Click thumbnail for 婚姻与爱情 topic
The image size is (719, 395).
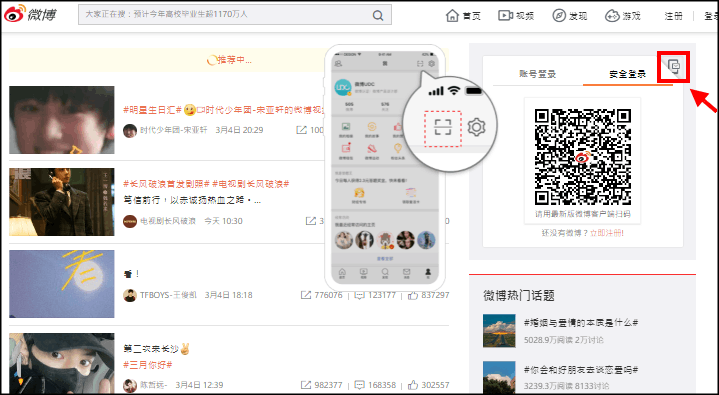pyautogui.click(x=499, y=331)
